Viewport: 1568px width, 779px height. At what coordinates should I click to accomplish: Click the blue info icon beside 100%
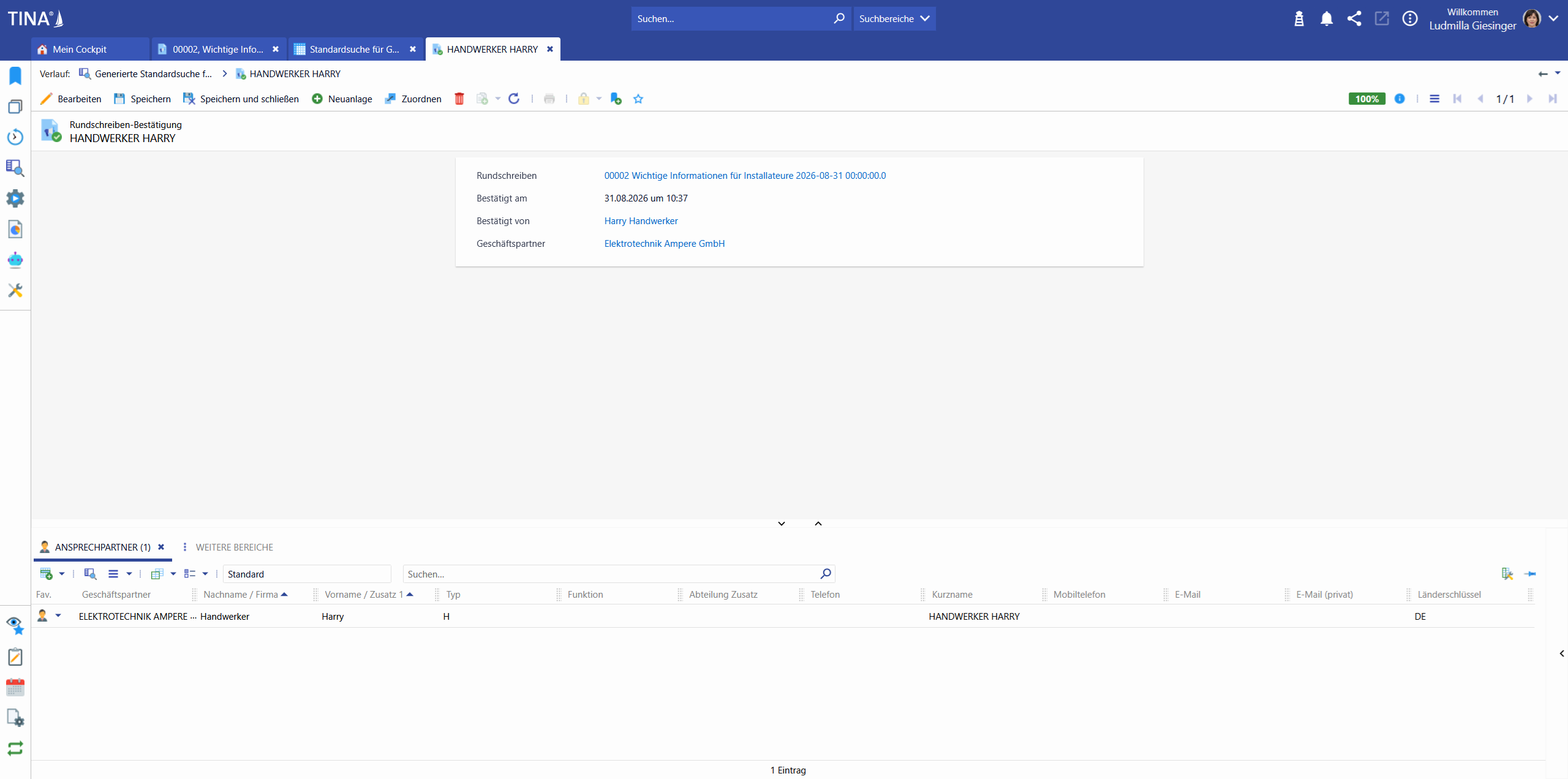click(x=1400, y=99)
